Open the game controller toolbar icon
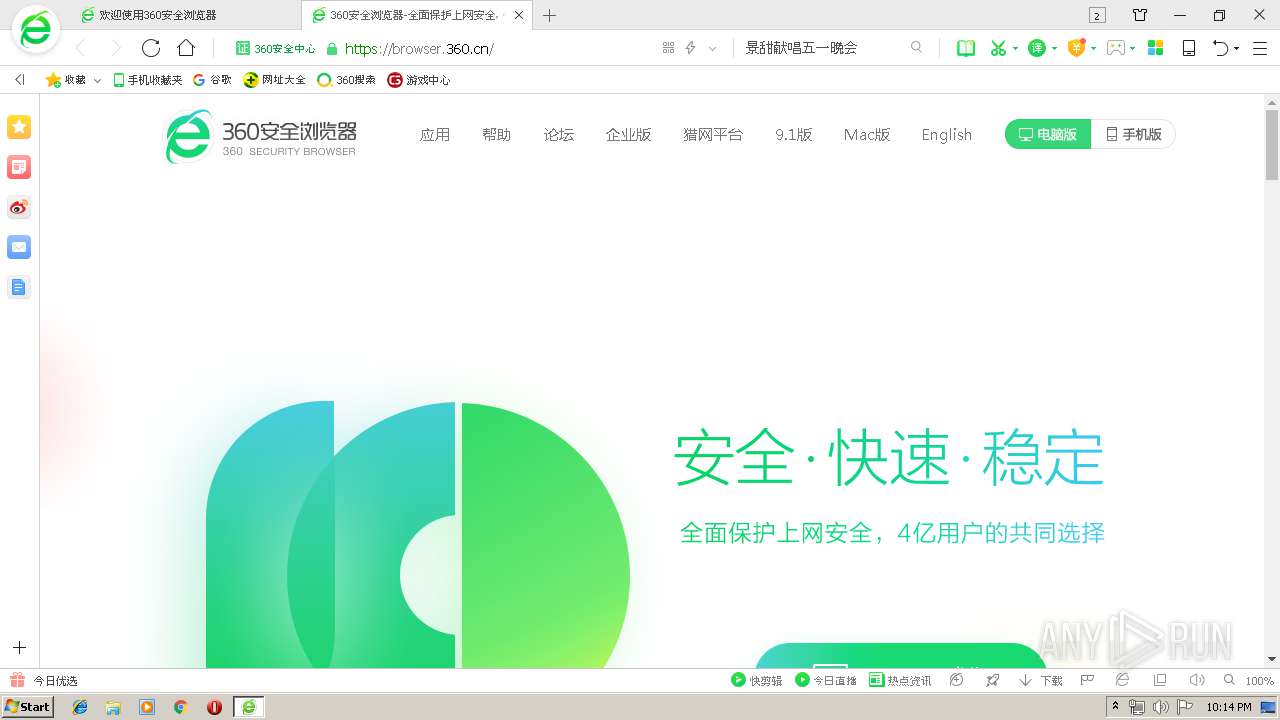 (1116, 48)
